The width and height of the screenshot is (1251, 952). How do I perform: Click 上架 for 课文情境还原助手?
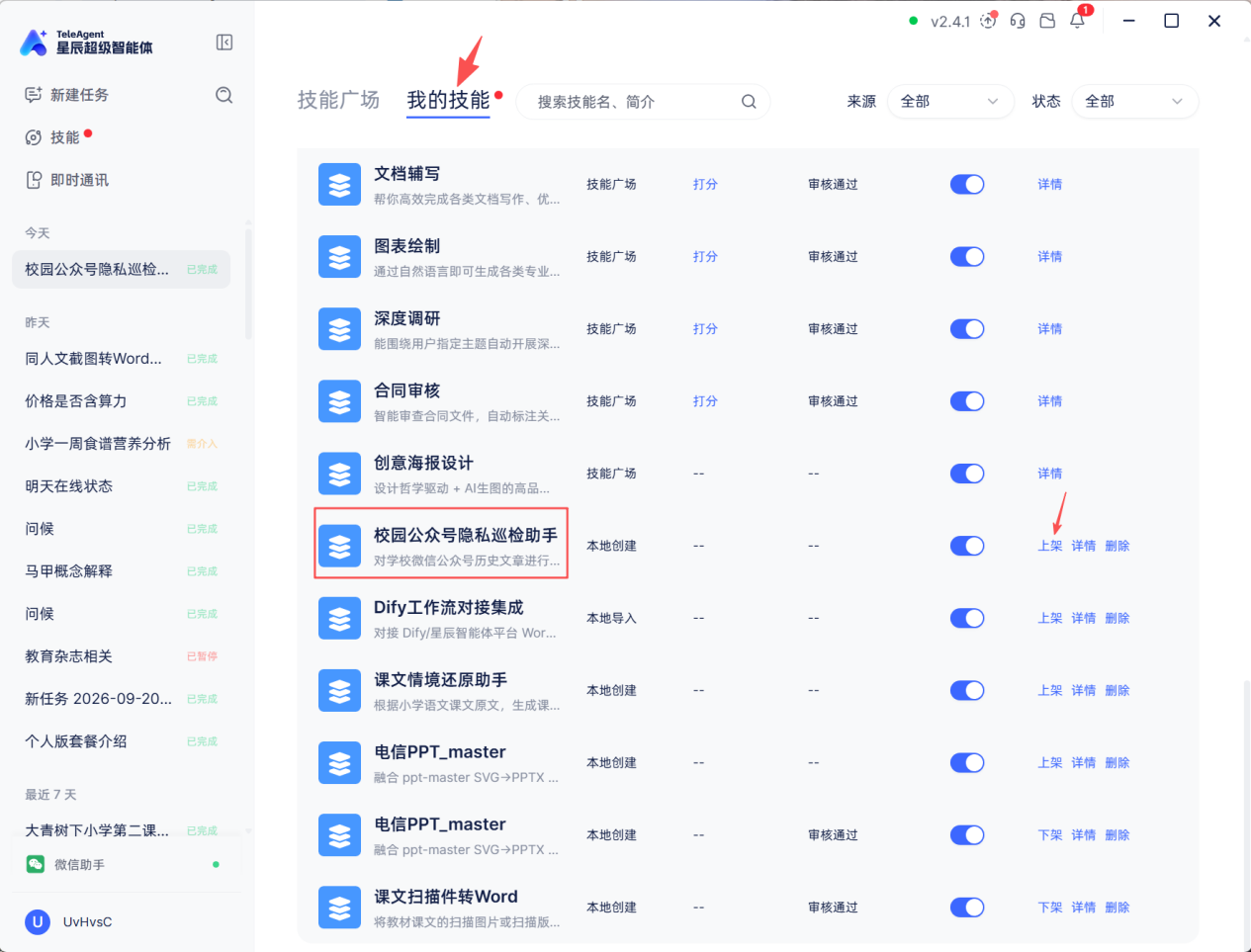click(1050, 690)
